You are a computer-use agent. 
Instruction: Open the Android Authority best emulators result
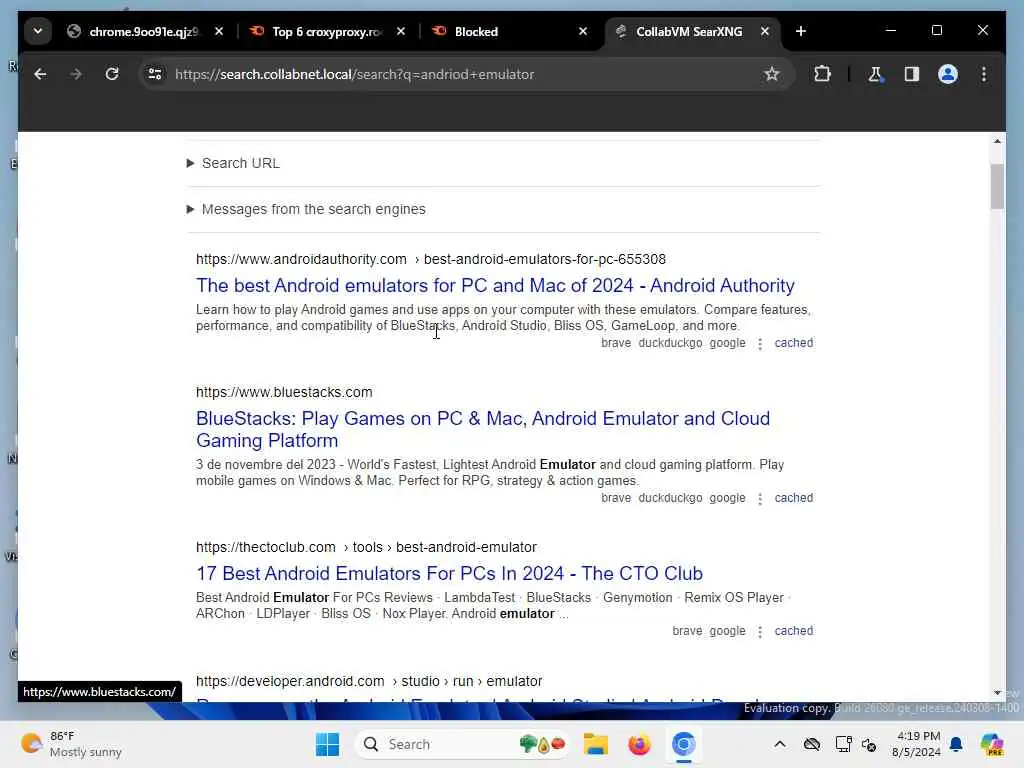coord(495,285)
